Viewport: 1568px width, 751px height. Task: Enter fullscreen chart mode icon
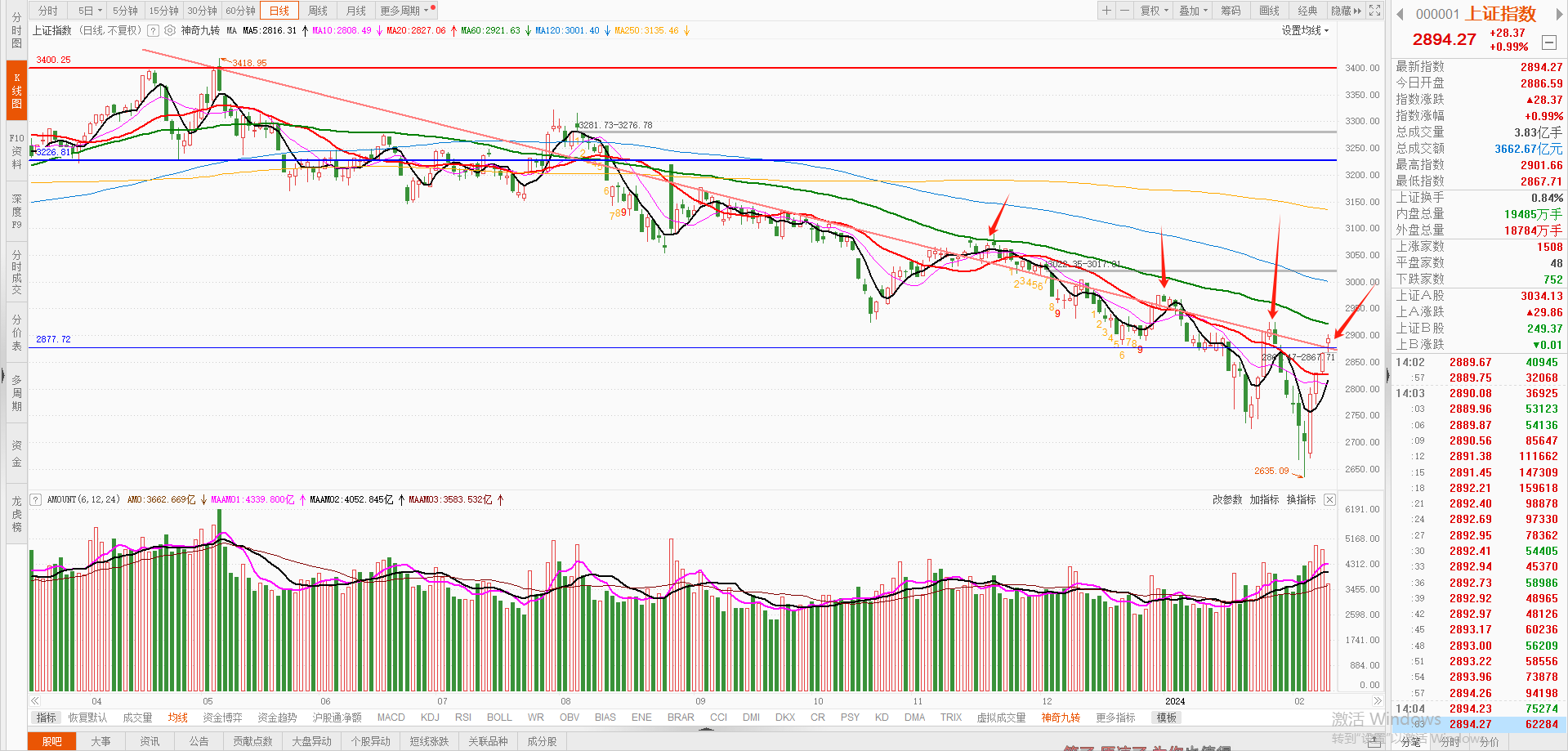1375,11
